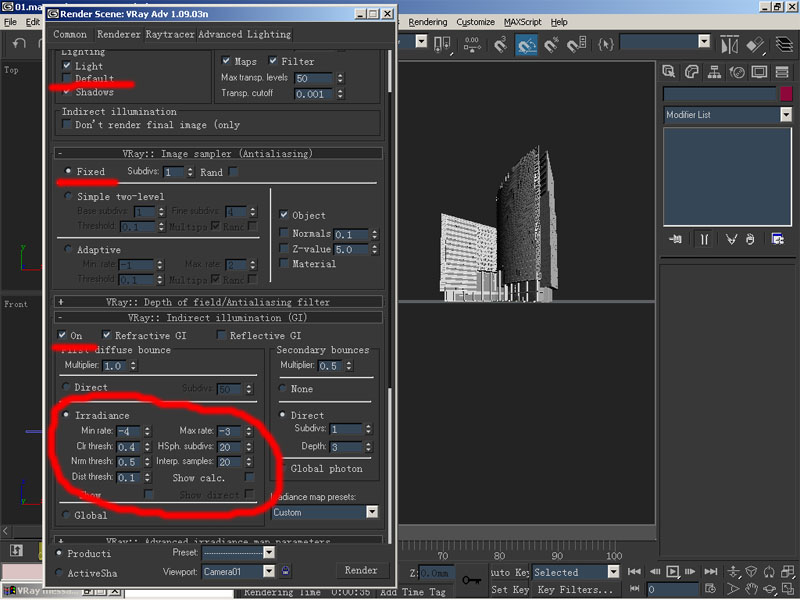Open the MAXScript menu
Viewport: 800px width, 600px height.
tap(523, 22)
